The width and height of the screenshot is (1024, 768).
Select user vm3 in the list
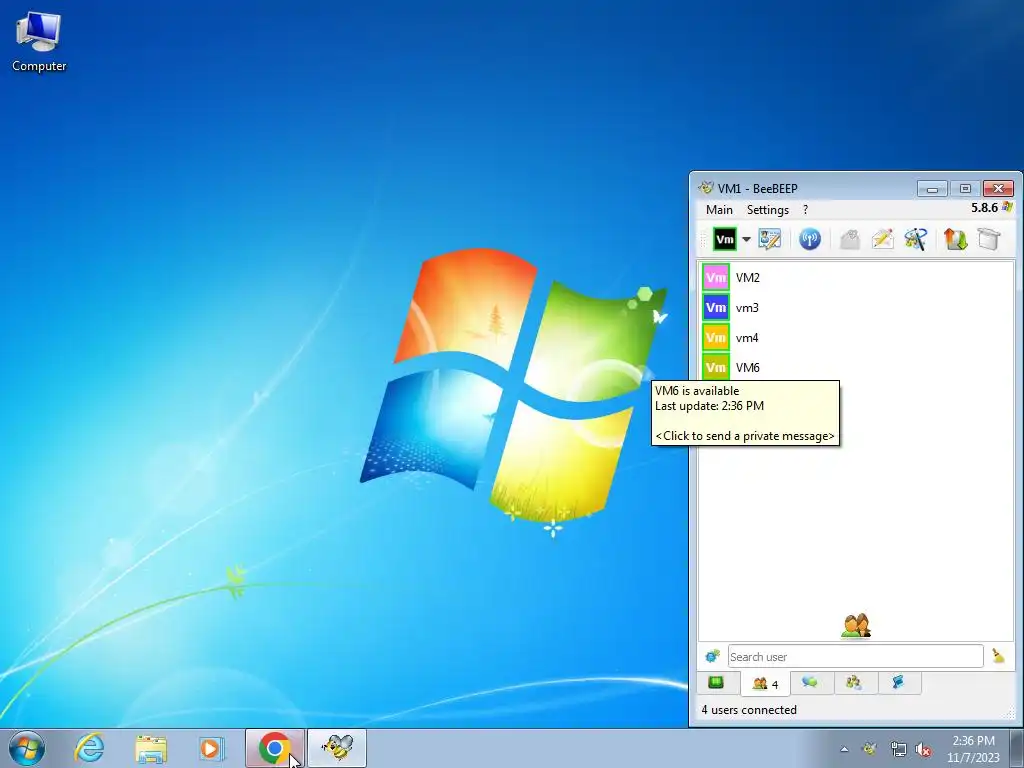856,308
